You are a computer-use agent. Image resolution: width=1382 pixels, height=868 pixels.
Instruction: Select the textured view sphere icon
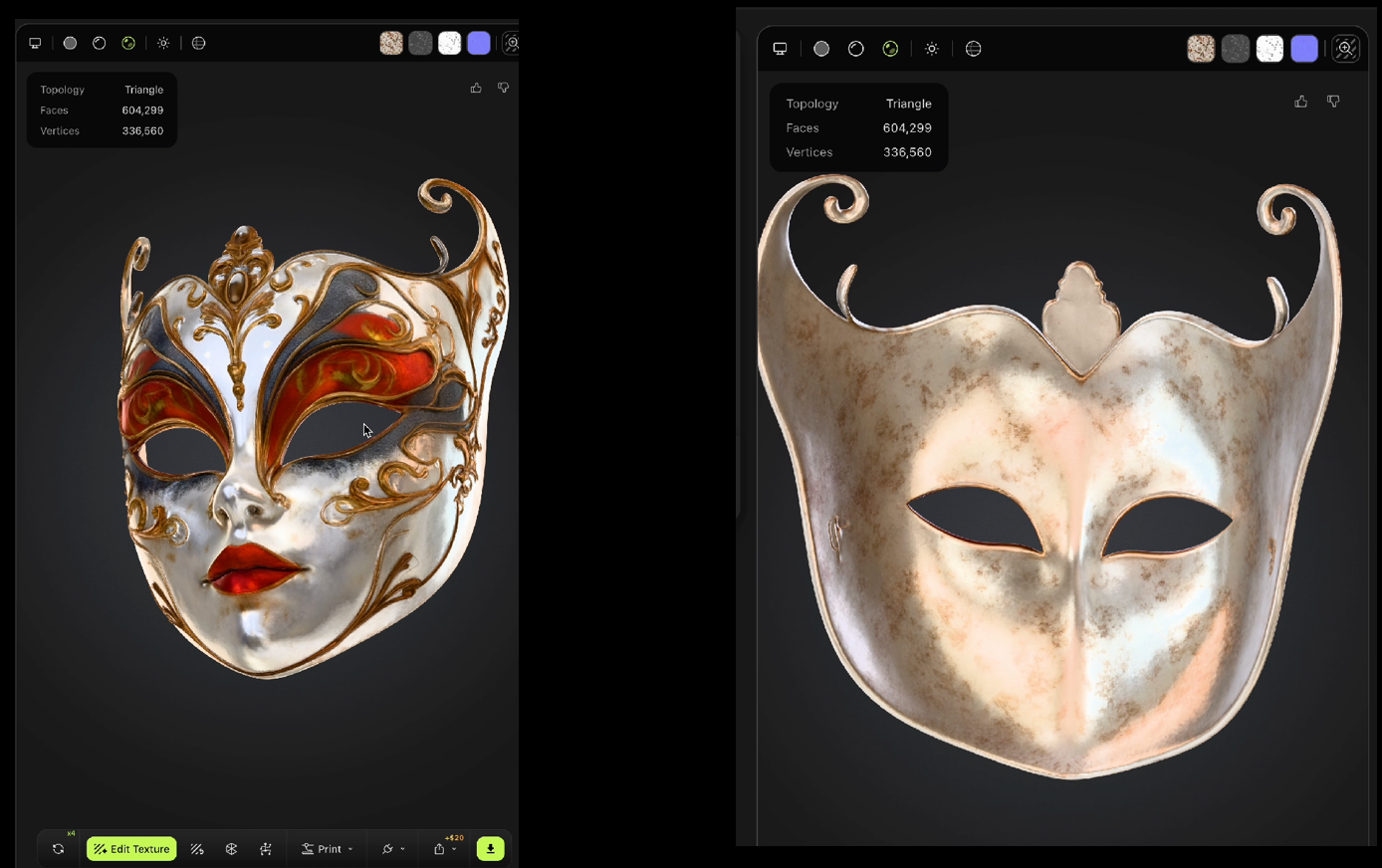pyautogui.click(x=128, y=43)
